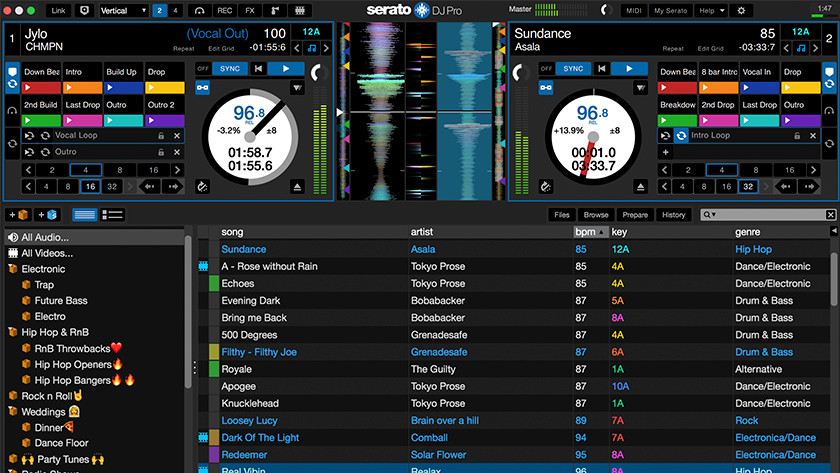
Task: Click the keylock music note on deck 2
Action: (x=801, y=48)
